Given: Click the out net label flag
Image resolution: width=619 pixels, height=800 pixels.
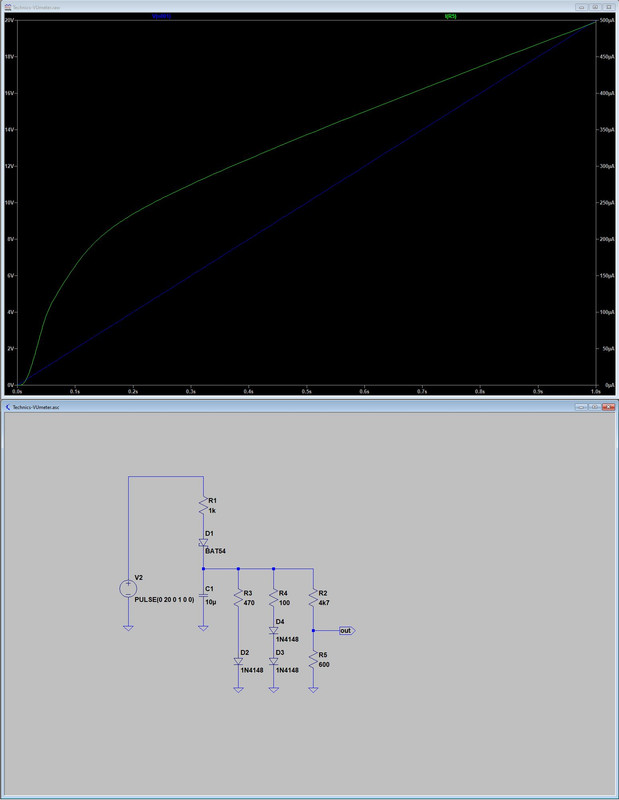Looking at the screenshot, I should click(x=347, y=631).
